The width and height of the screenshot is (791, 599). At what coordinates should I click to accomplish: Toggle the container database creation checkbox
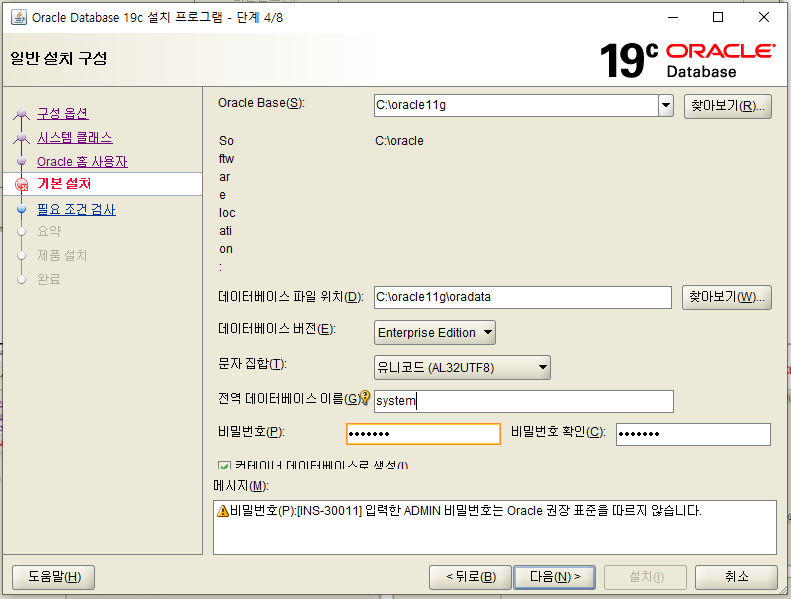[224, 465]
